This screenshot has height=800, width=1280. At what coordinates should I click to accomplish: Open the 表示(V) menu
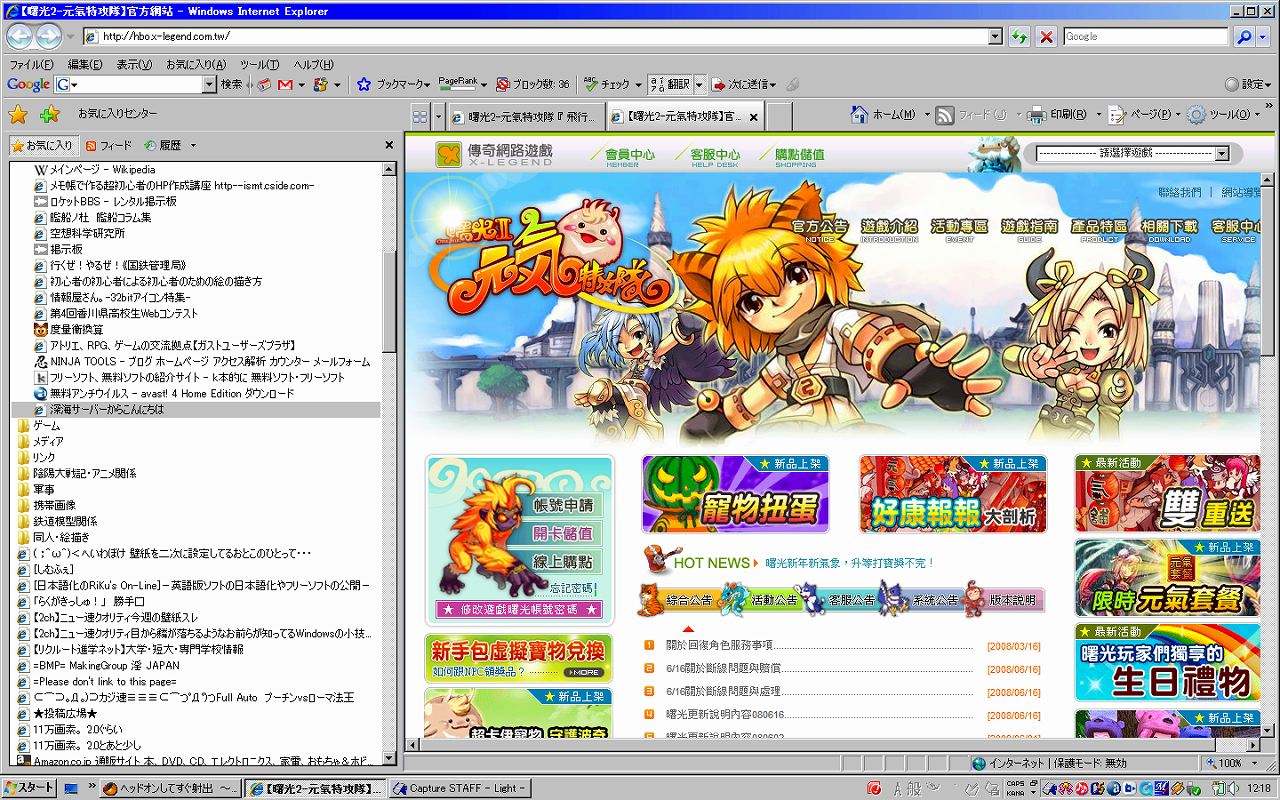pyautogui.click(x=135, y=64)
